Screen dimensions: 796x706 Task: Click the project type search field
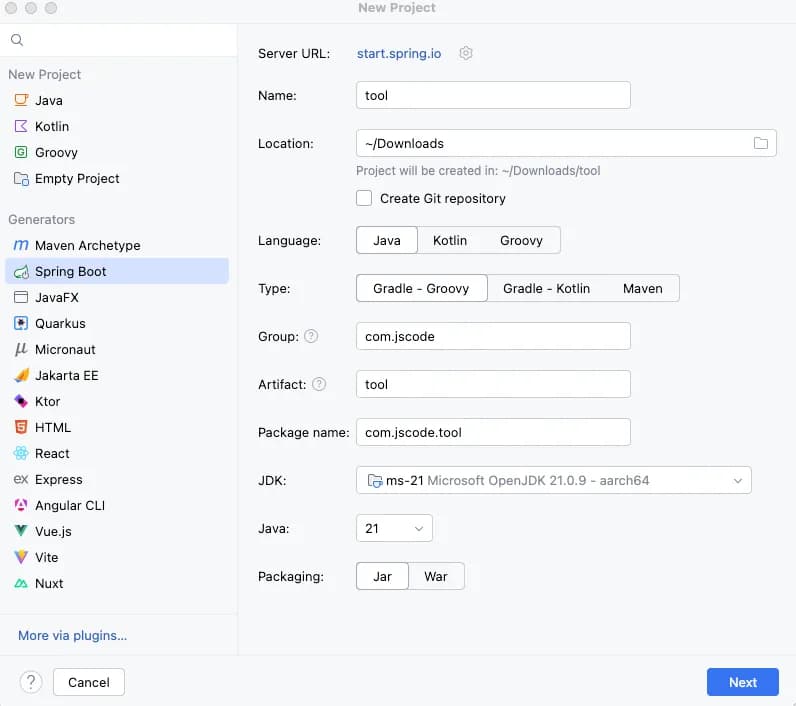point(118,40)
